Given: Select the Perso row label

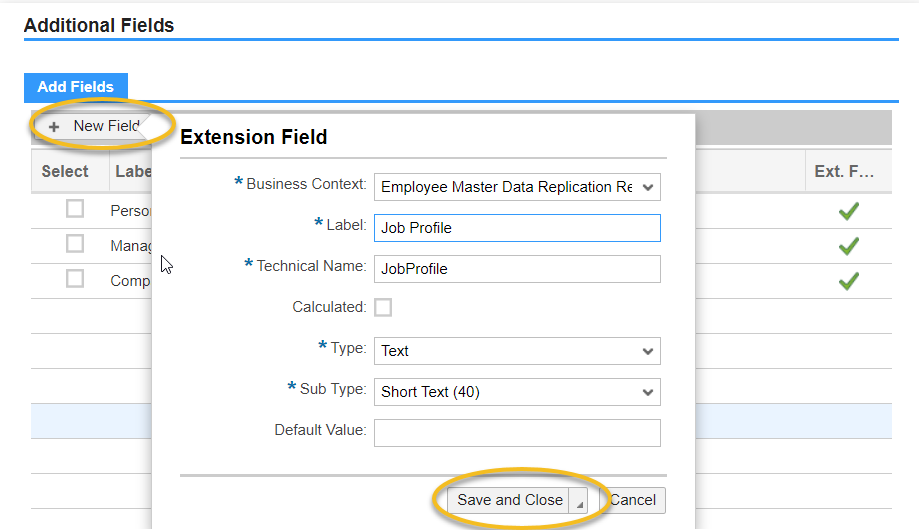Looking at the screenshot, I should click(x=130, y=211).
